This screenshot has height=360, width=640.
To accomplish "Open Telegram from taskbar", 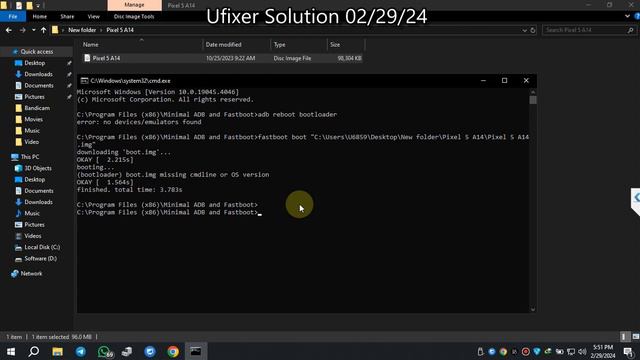I will pos(81,351).
